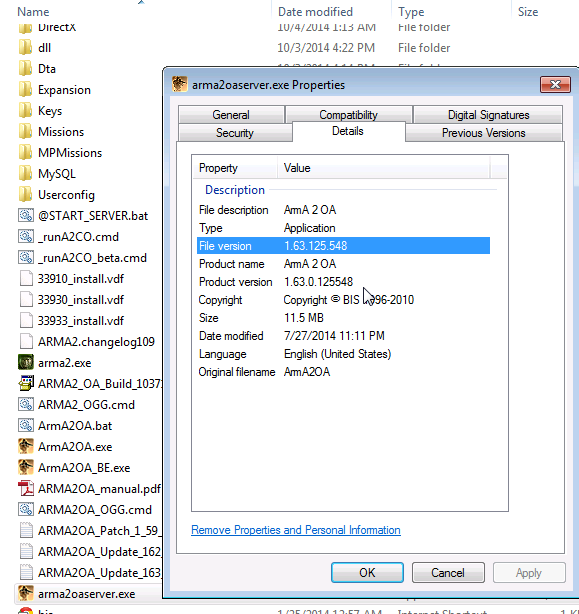This screenshot has width=579, height=614.
Task: Select the Original filename row
Action: [x=343, y=372]
